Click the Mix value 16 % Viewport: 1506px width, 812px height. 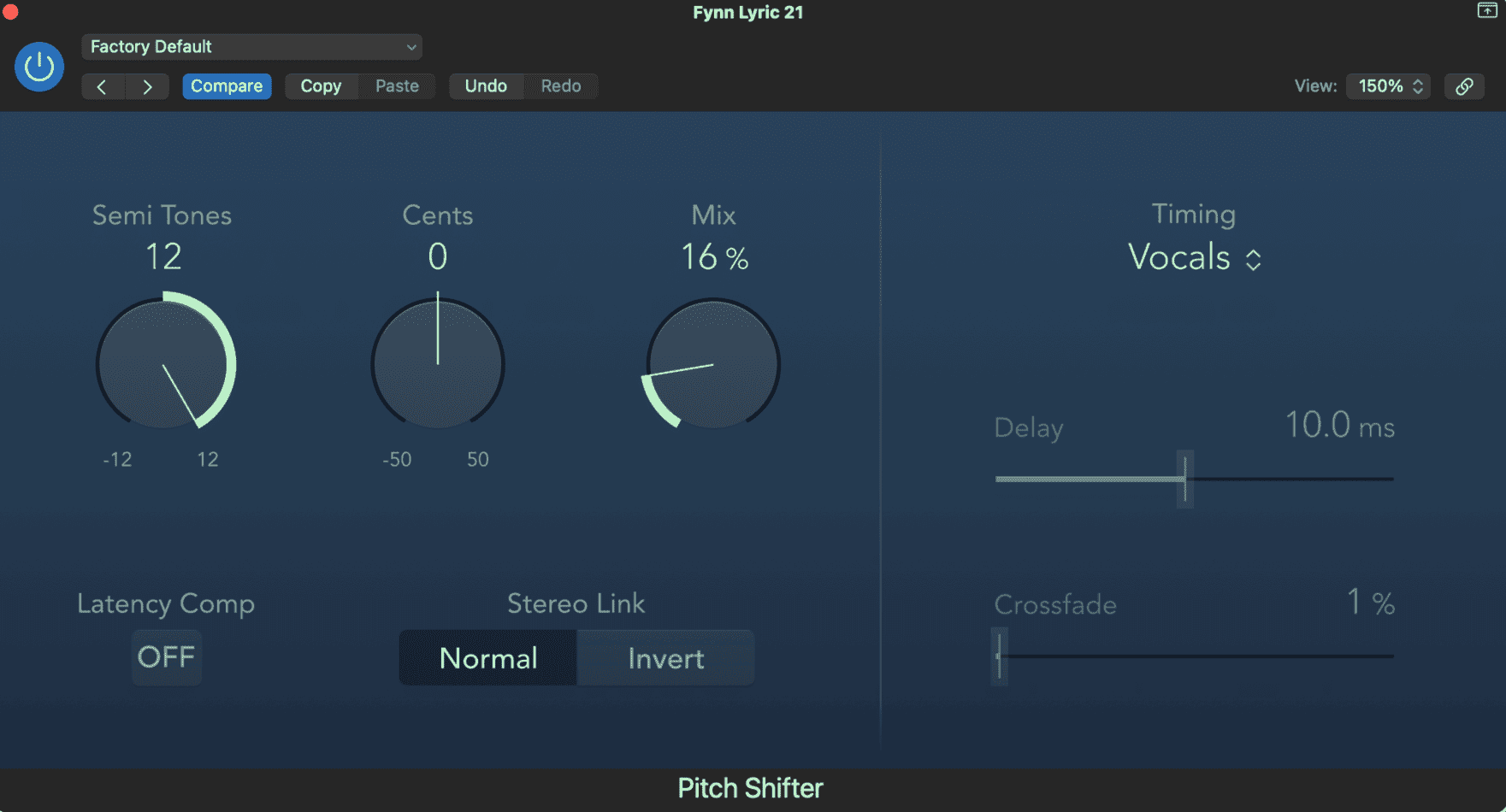(714, 257)
